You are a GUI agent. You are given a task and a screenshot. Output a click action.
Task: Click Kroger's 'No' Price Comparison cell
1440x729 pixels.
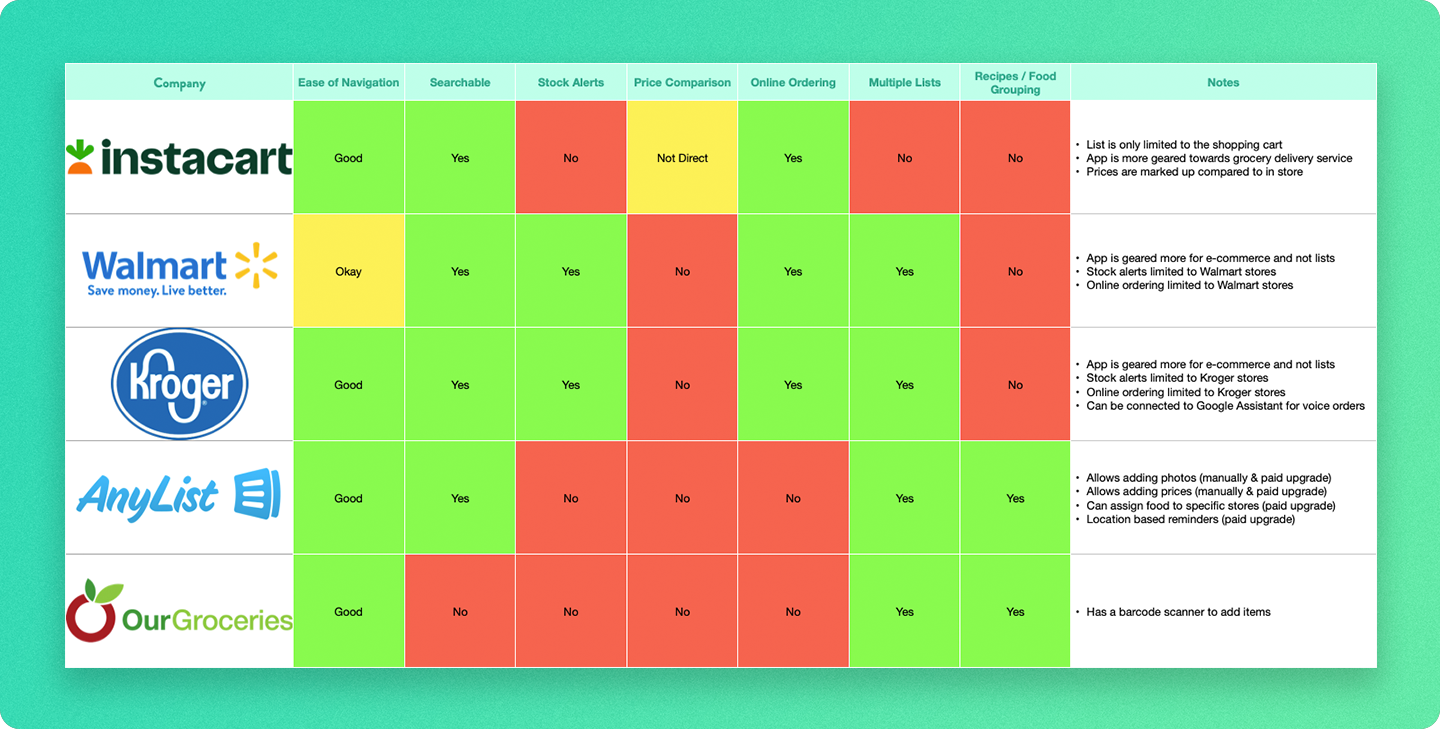(x=683, y=385)
